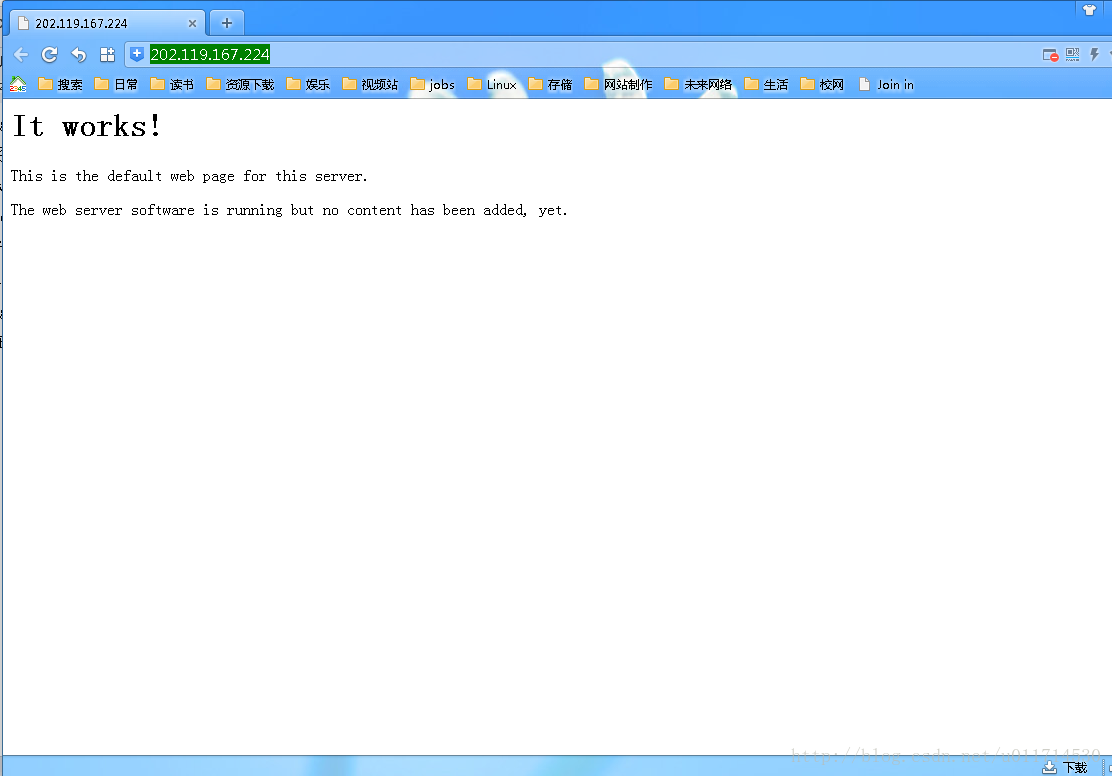Open the skin T-shirt icon
The width and height of the screenshot is (1112, 776).
1089,10
